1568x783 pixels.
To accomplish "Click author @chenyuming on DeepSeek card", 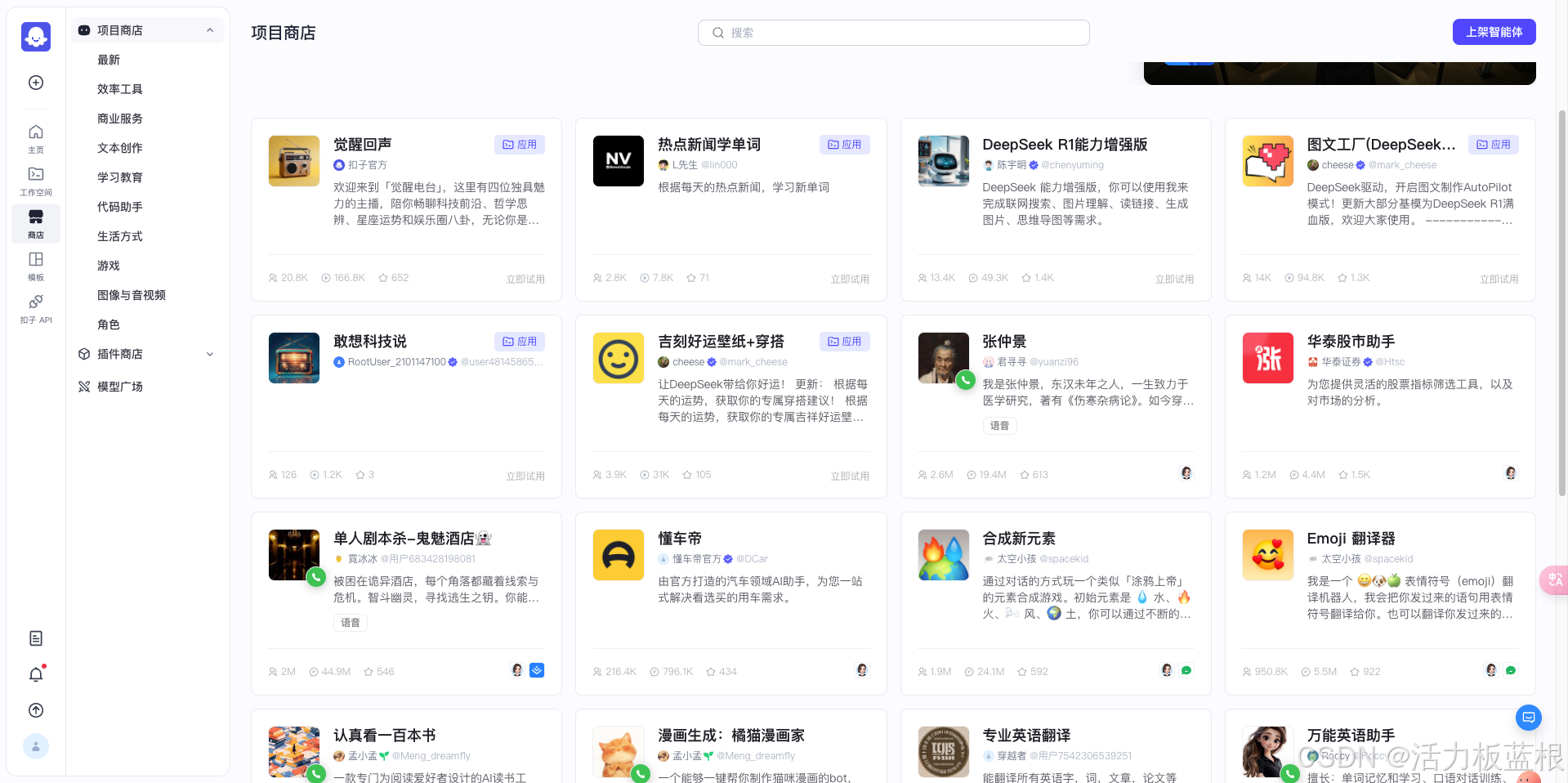I will coord(1072,165).
